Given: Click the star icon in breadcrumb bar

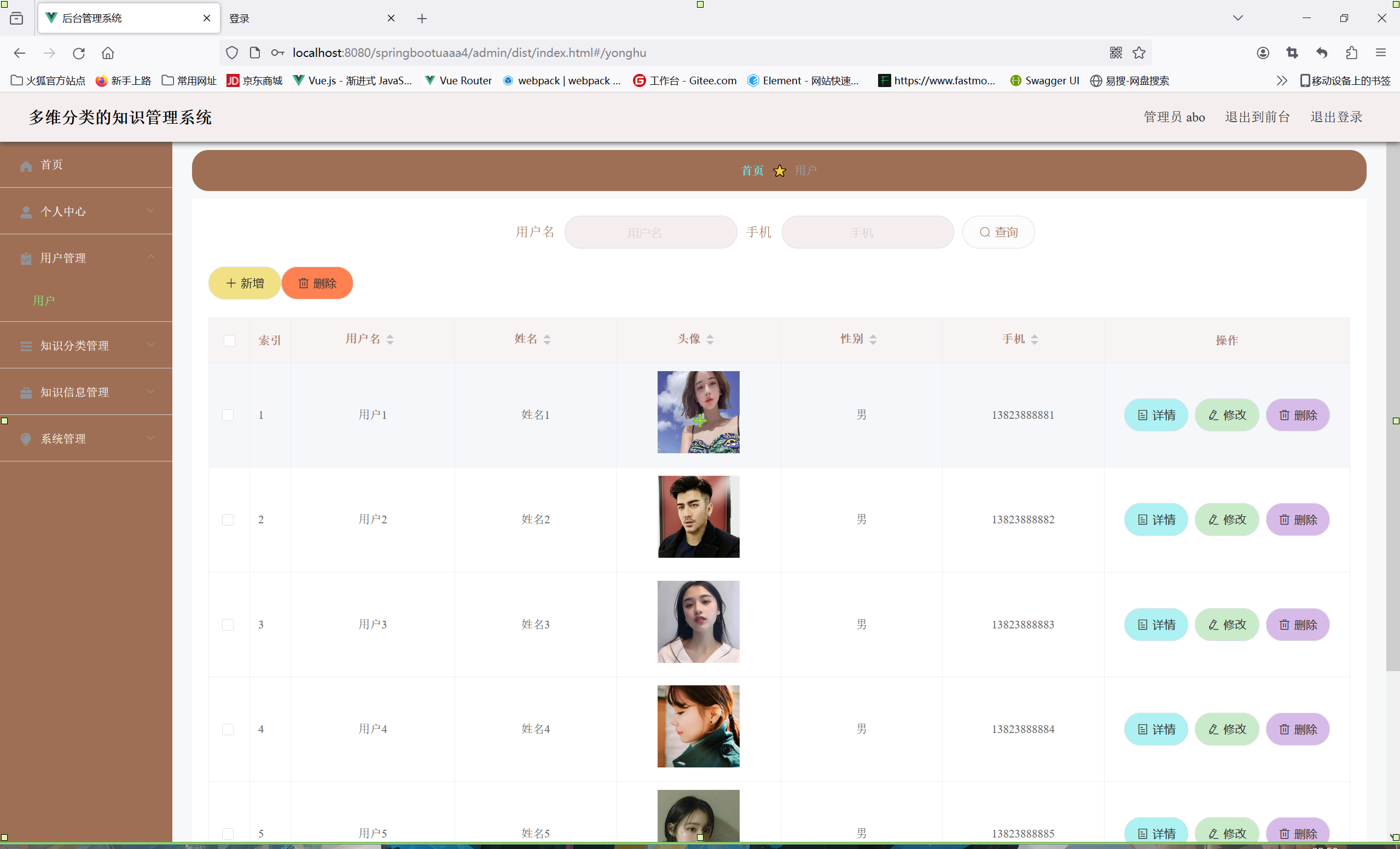Looking at the screenshot, I should [x=780, y=171].
